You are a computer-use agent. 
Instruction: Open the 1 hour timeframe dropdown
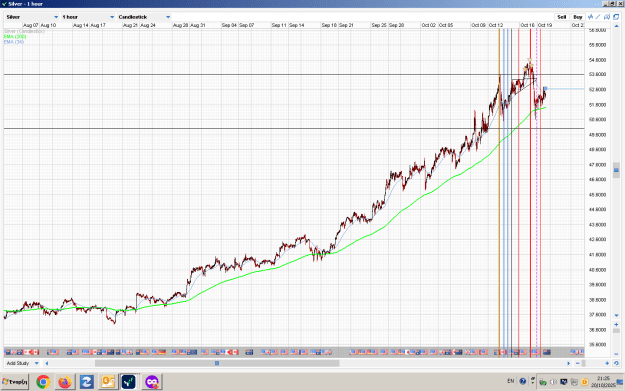pos(88,17)
